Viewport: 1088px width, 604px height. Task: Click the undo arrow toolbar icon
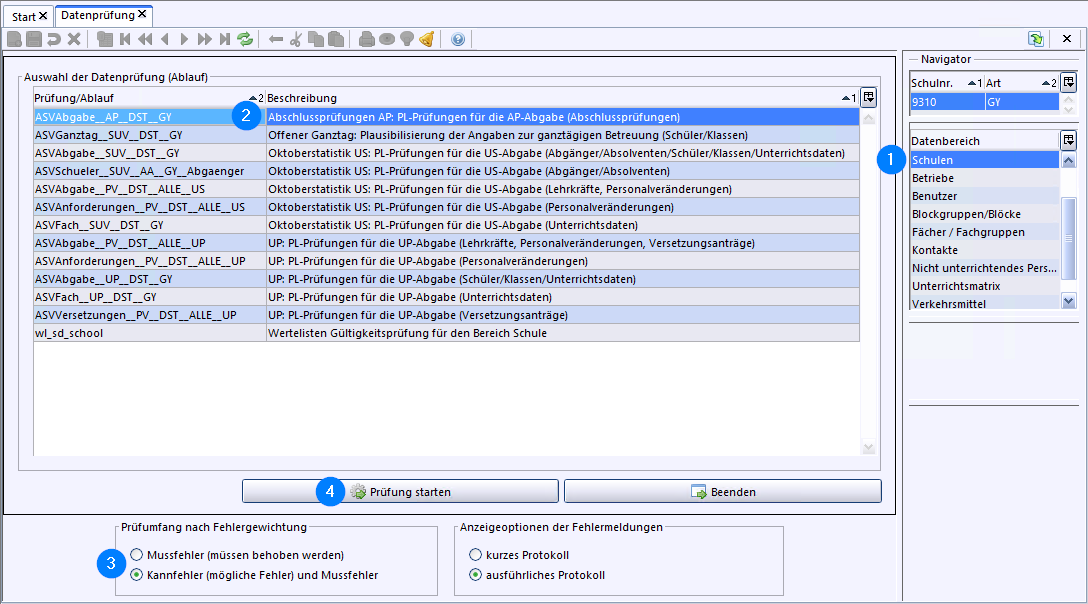53,39
